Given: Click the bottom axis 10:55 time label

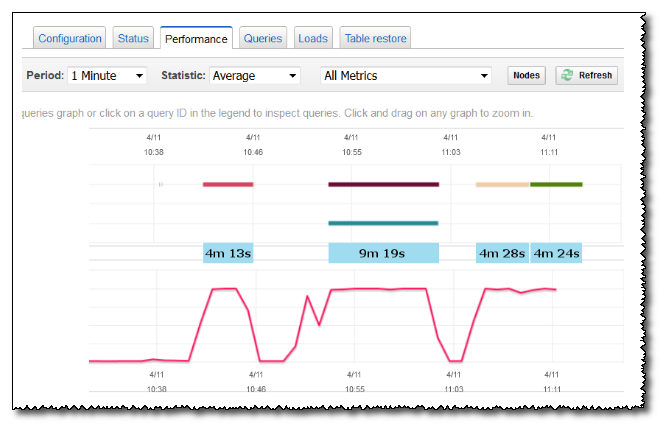Looking at the screenshot, I should tap(355, 389).
